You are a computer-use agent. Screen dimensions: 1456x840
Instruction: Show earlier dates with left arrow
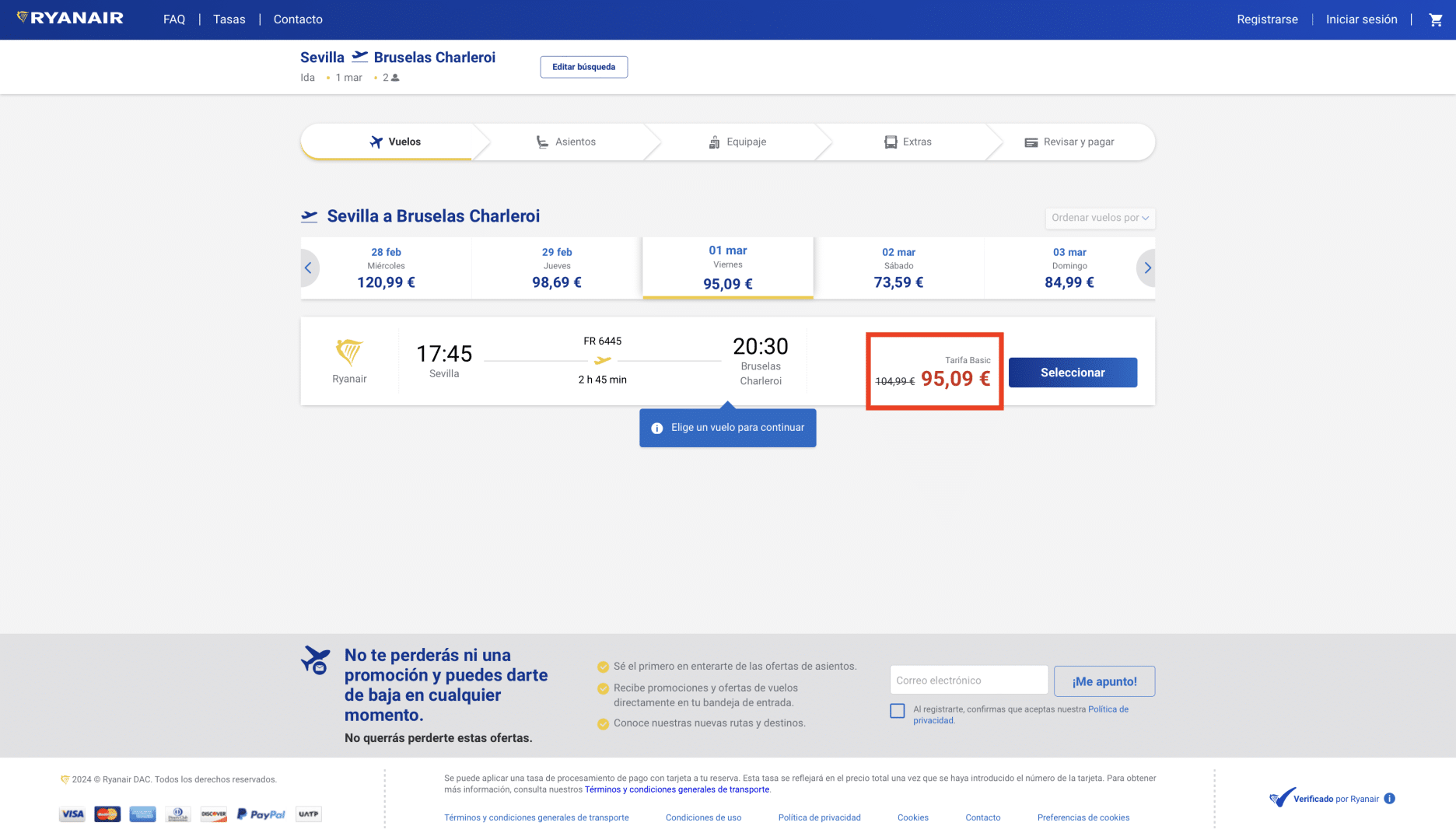309,268
